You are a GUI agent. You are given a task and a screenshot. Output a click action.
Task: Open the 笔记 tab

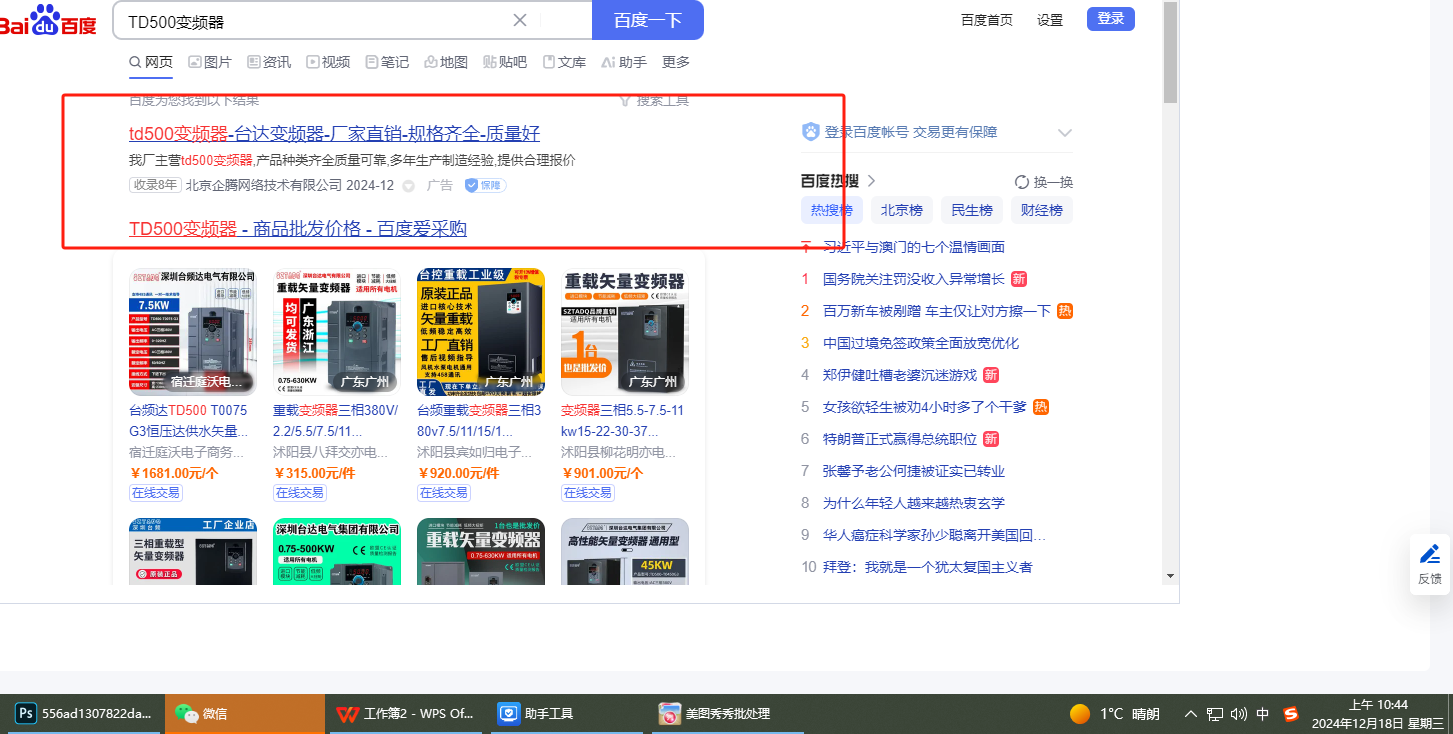387,62
